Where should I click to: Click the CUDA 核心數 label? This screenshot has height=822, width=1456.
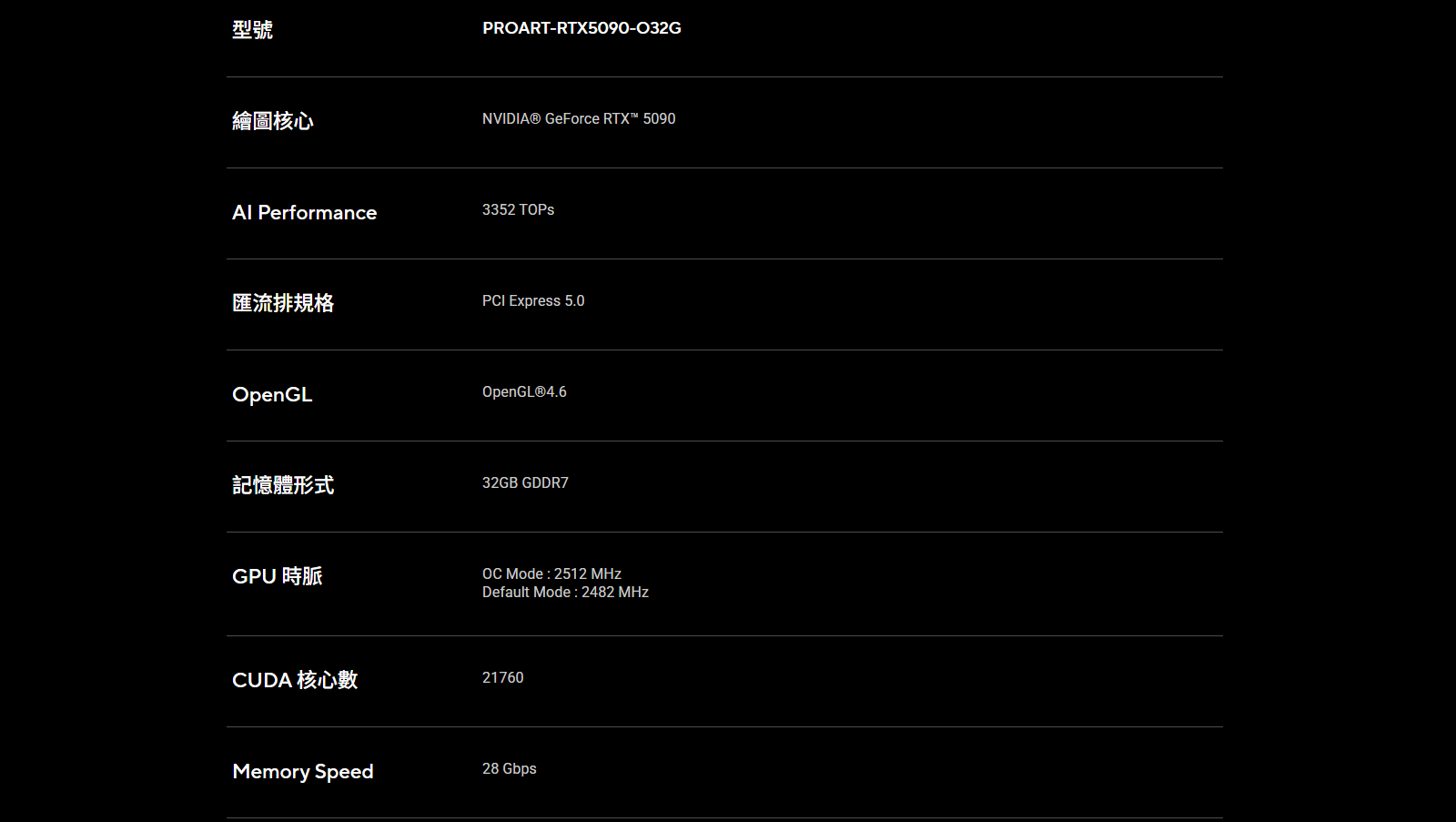(295, 680)
